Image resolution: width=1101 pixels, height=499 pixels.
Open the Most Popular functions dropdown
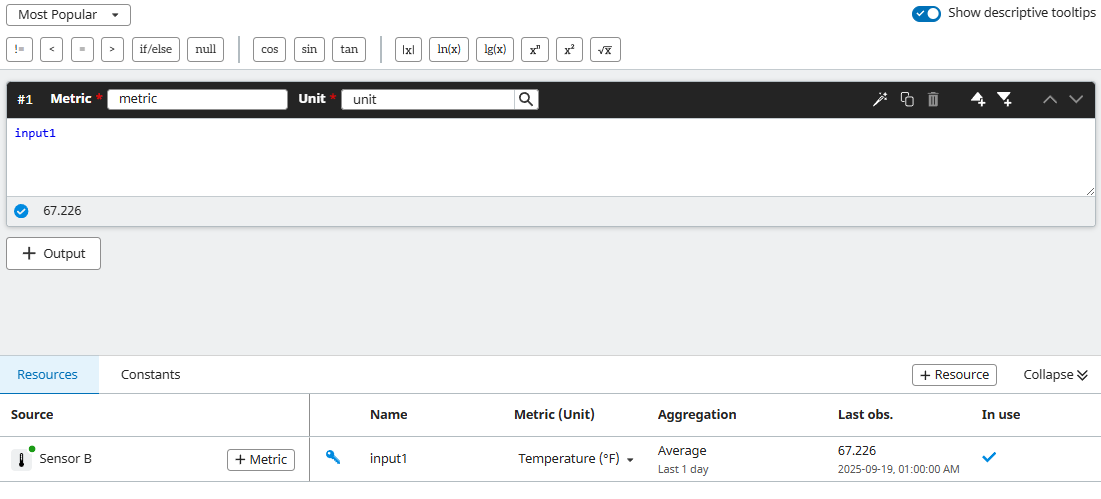pos(68,15)
